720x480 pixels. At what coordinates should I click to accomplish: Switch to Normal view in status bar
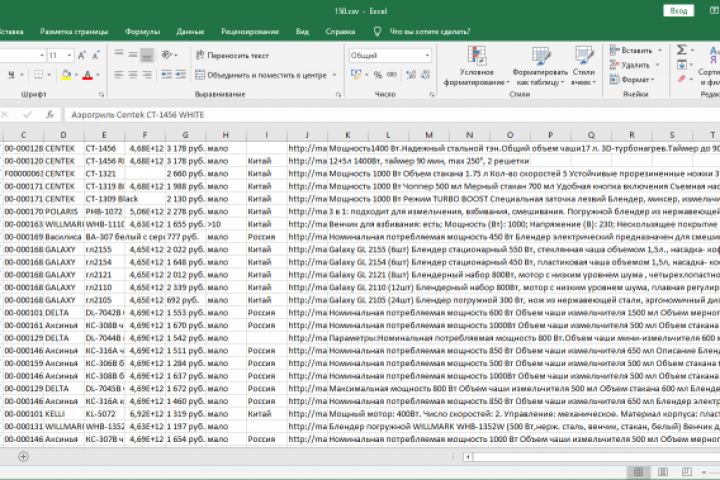coord(638,472)
